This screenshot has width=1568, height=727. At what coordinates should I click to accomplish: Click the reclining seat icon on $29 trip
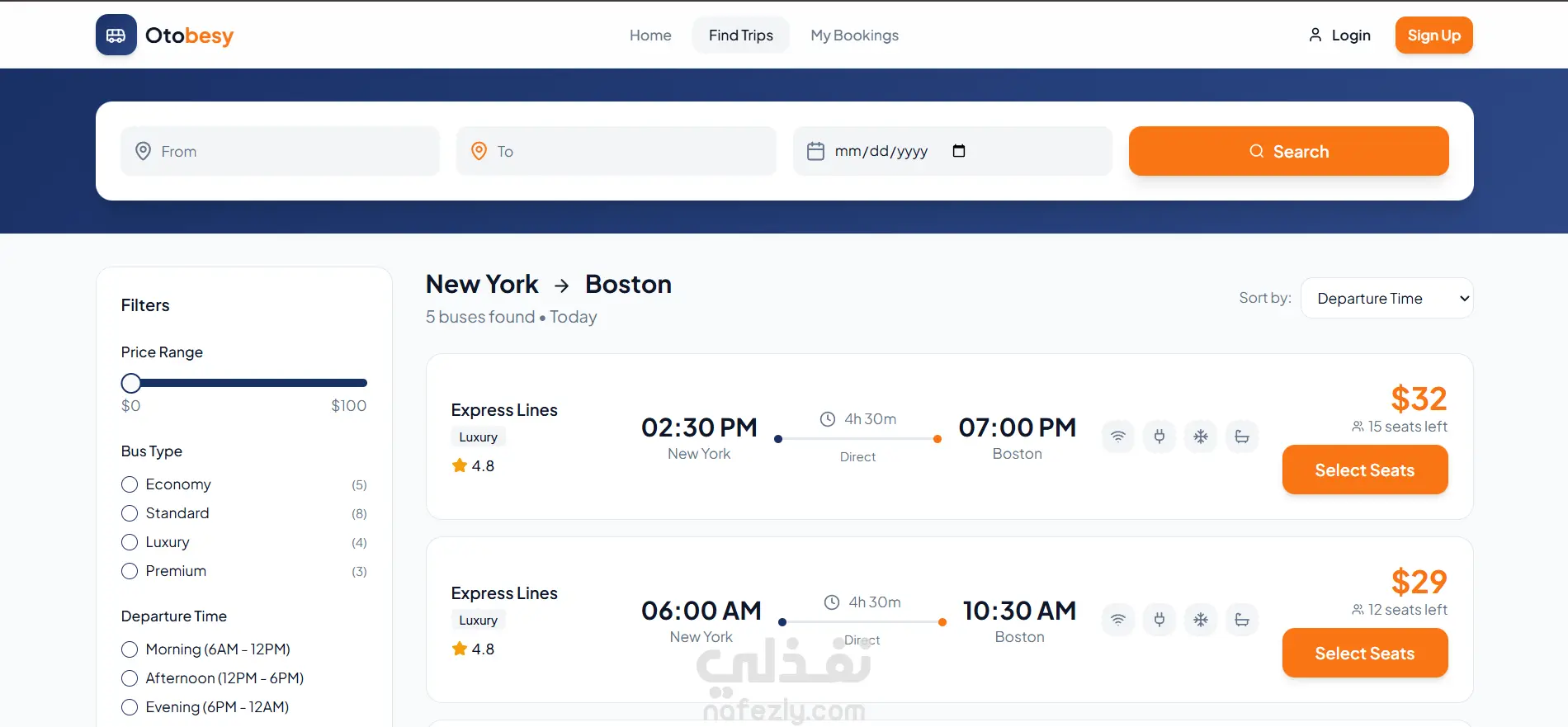1242,620
